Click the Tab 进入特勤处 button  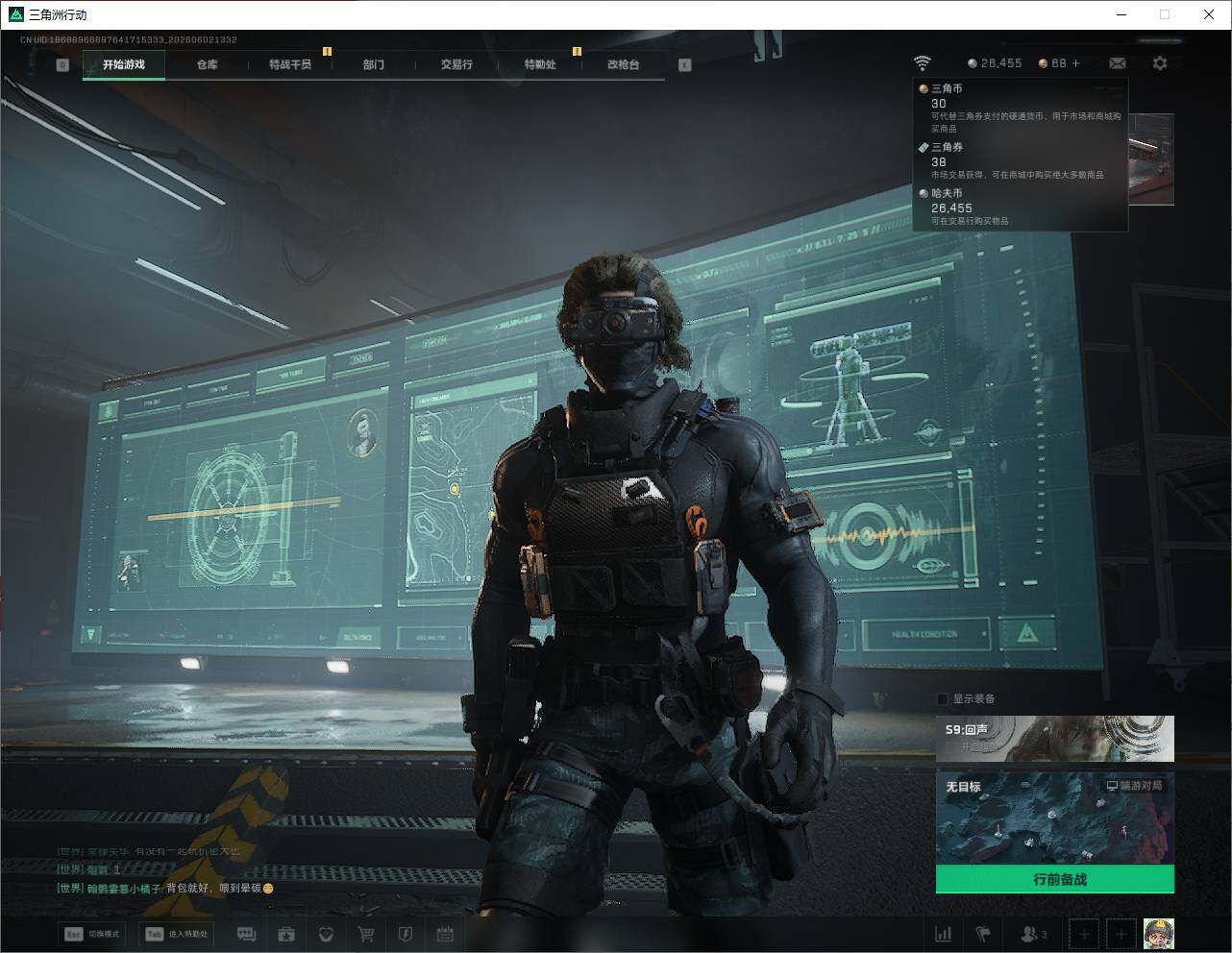coord(178,934)
